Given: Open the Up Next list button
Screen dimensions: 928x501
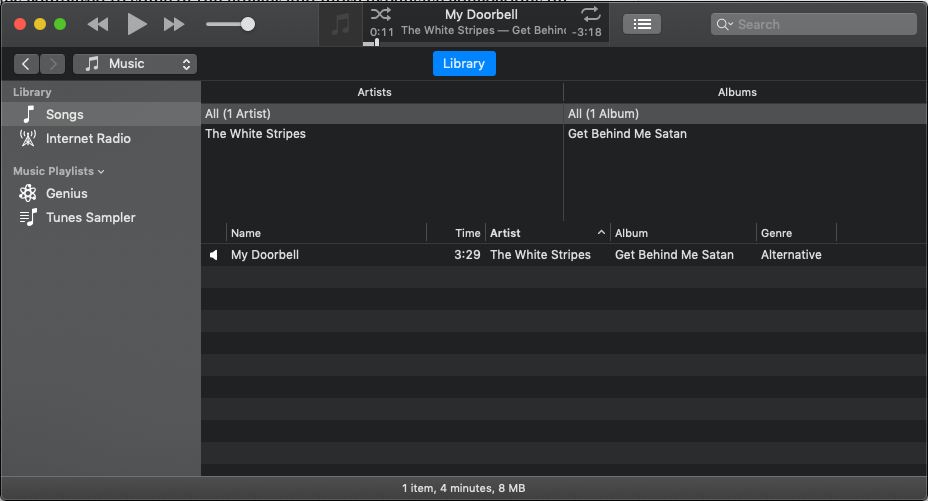Looking at the screenshot, I should (642, 24).
